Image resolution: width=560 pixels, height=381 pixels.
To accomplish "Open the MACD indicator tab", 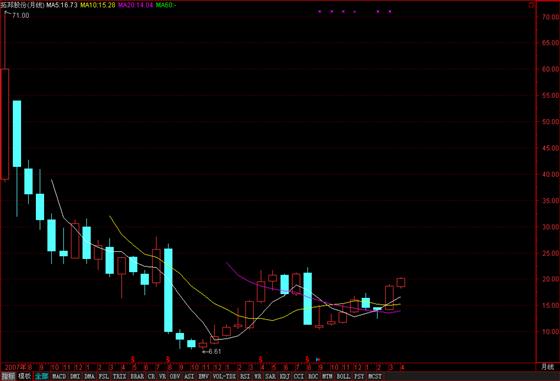I will click(59, 376).
